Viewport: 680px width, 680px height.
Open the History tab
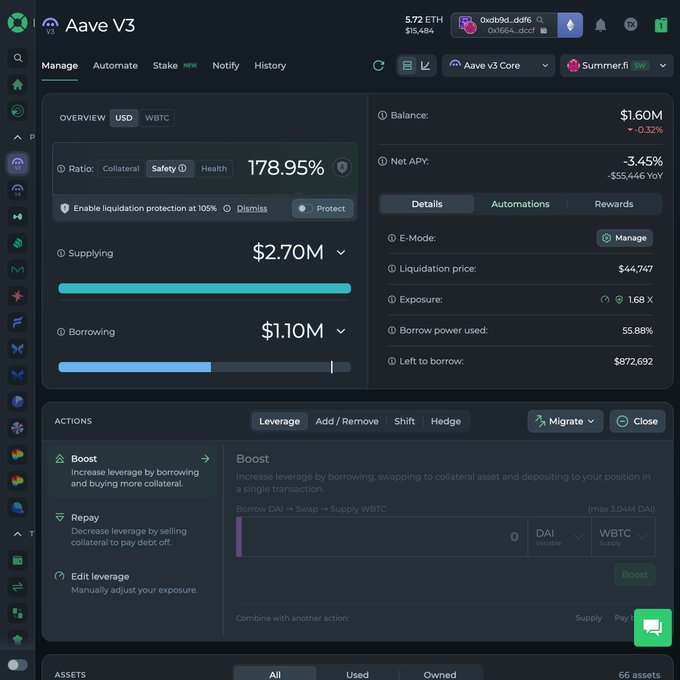click(x=270, y=65)
